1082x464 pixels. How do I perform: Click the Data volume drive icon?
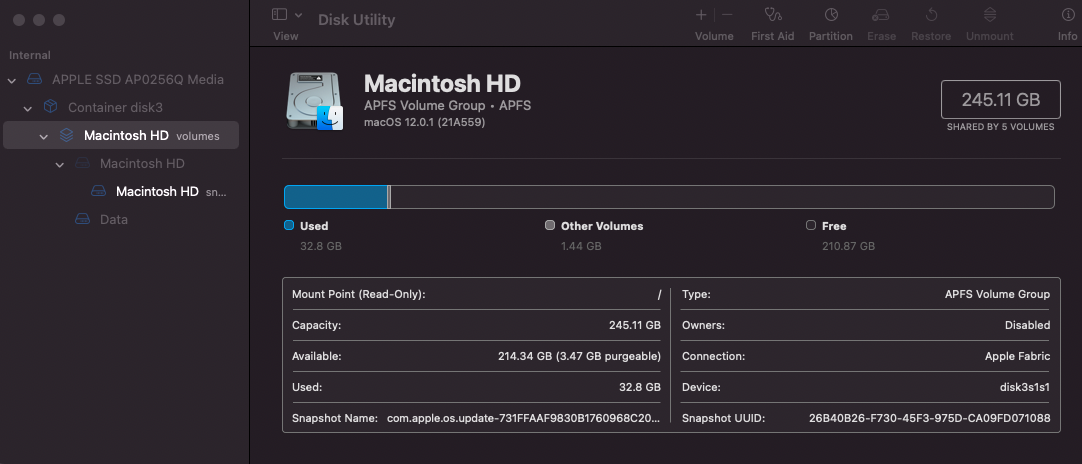tap(82, 219)
